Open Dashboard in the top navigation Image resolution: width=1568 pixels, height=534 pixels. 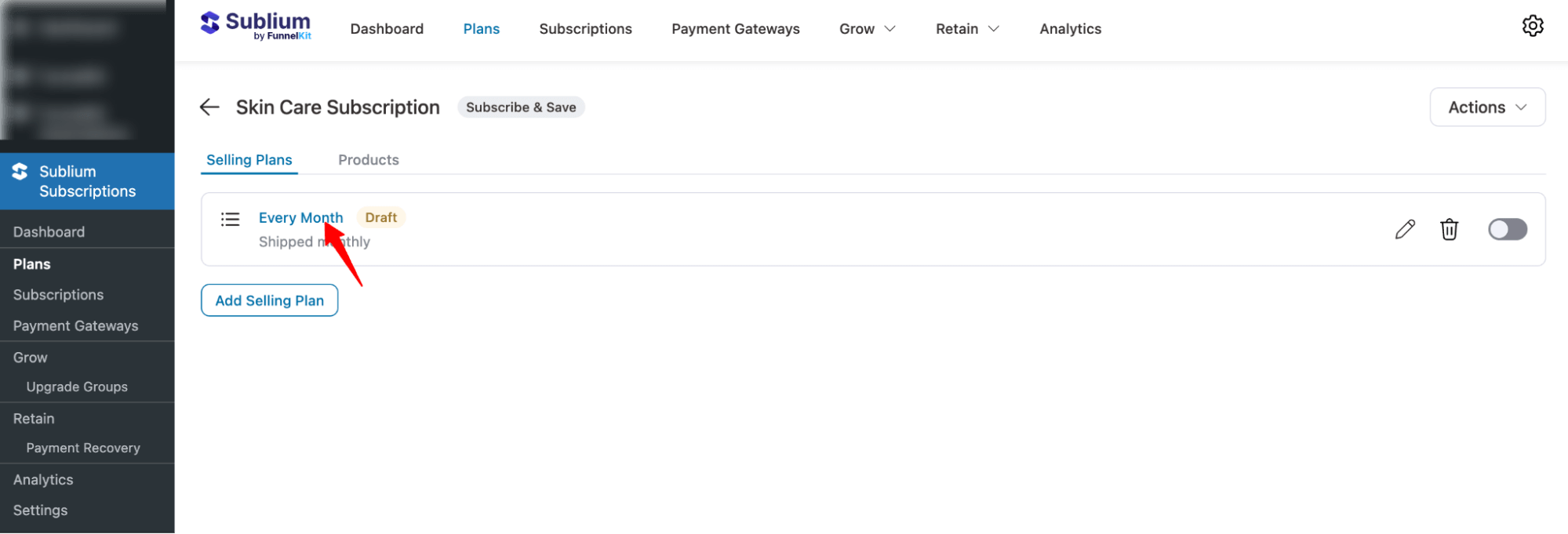tap(387, 29)
